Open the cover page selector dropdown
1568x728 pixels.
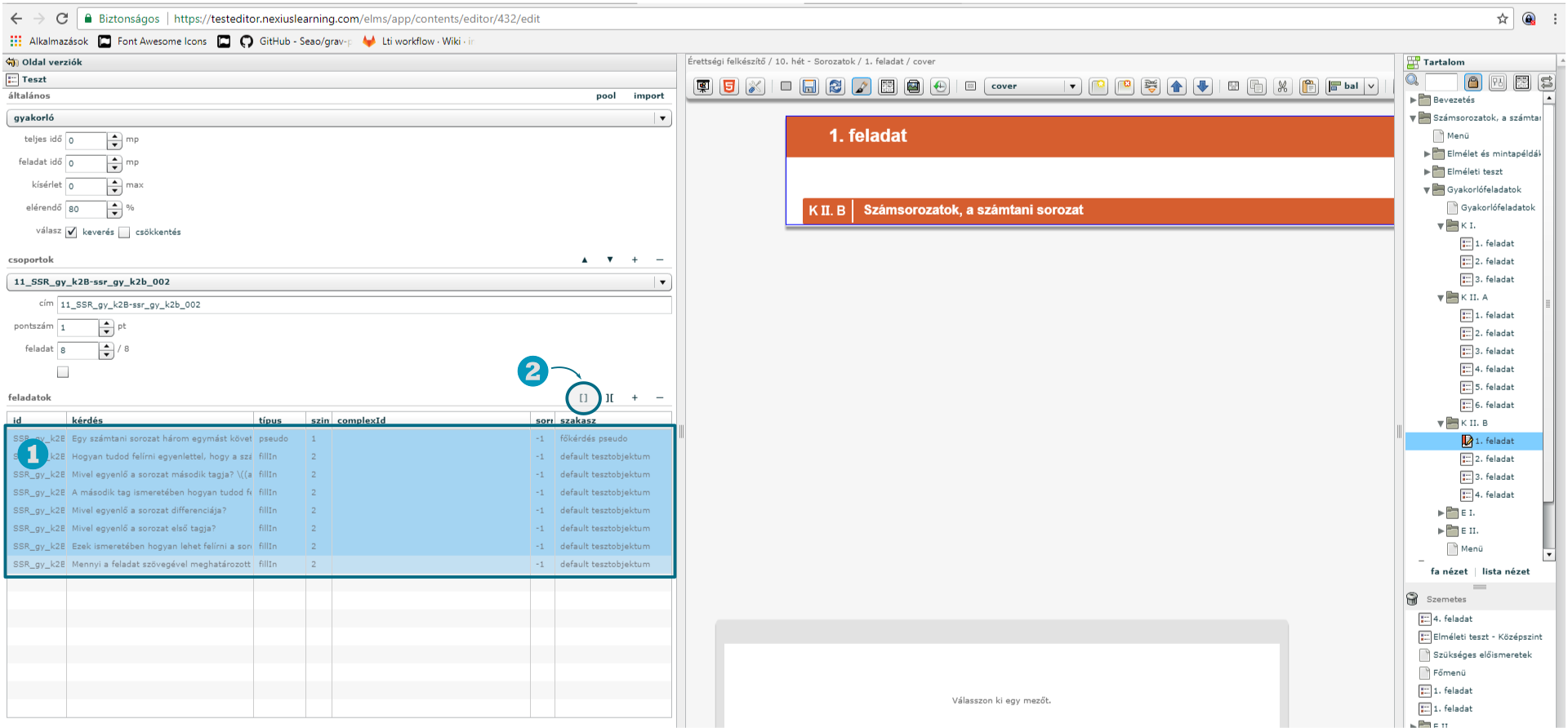pos(1071,87)
